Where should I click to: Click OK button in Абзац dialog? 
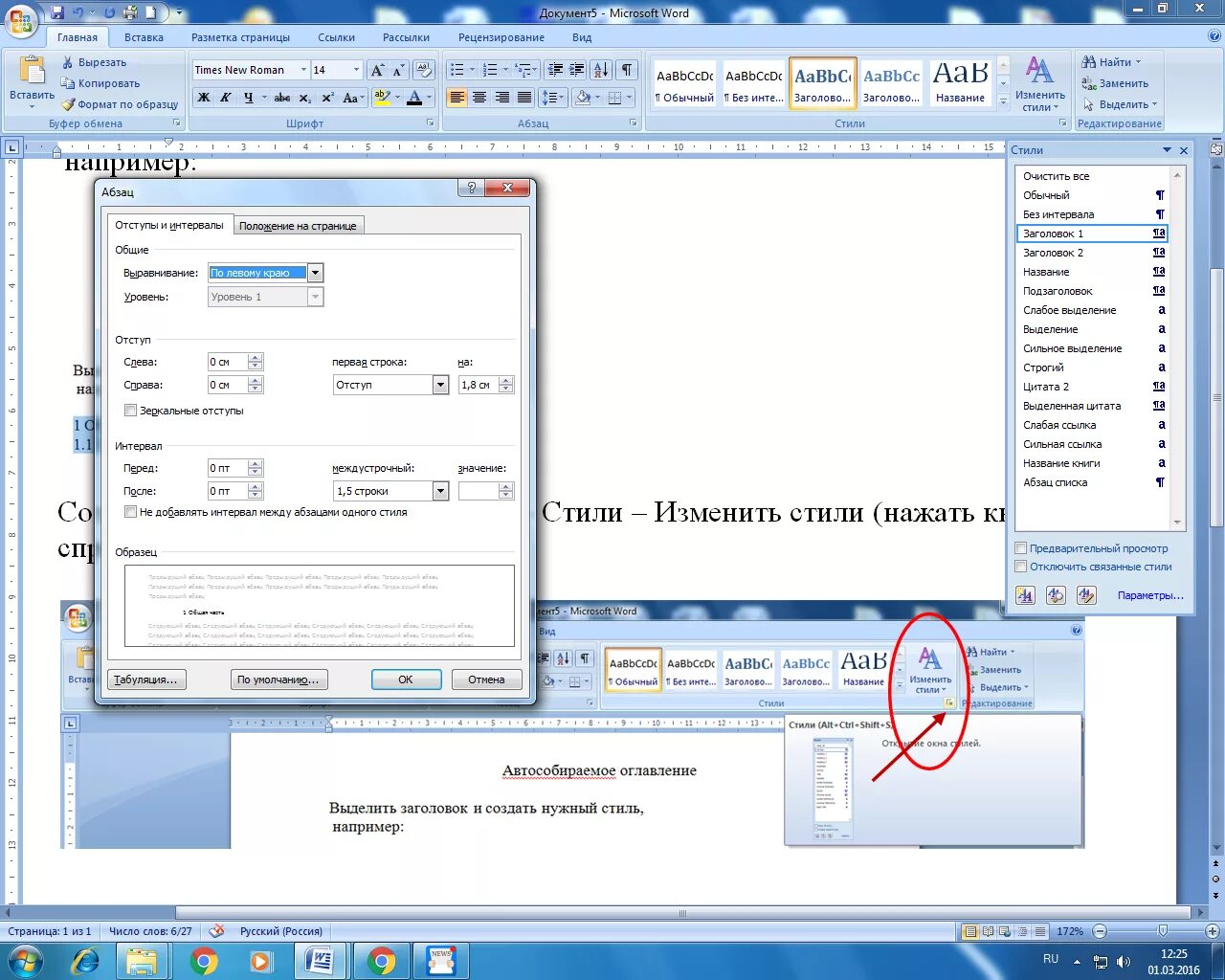click(406, 679)
